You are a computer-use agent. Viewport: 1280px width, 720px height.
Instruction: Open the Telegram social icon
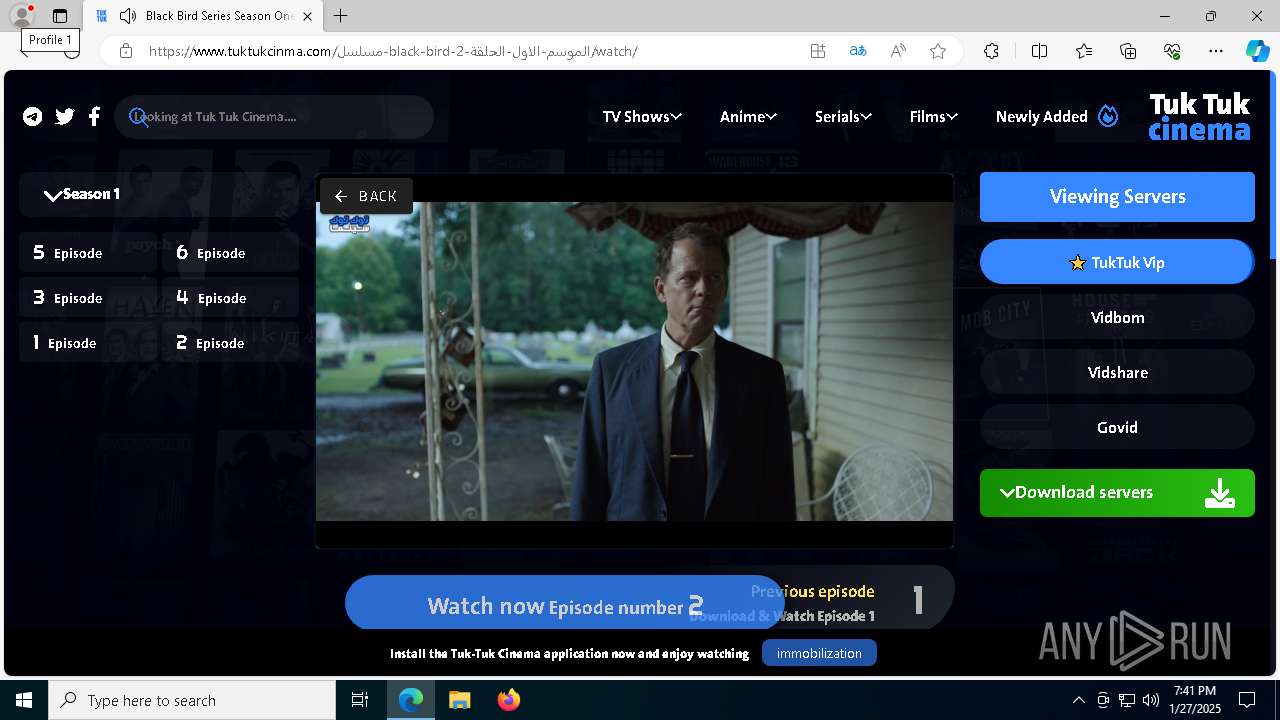pos(33,117)
